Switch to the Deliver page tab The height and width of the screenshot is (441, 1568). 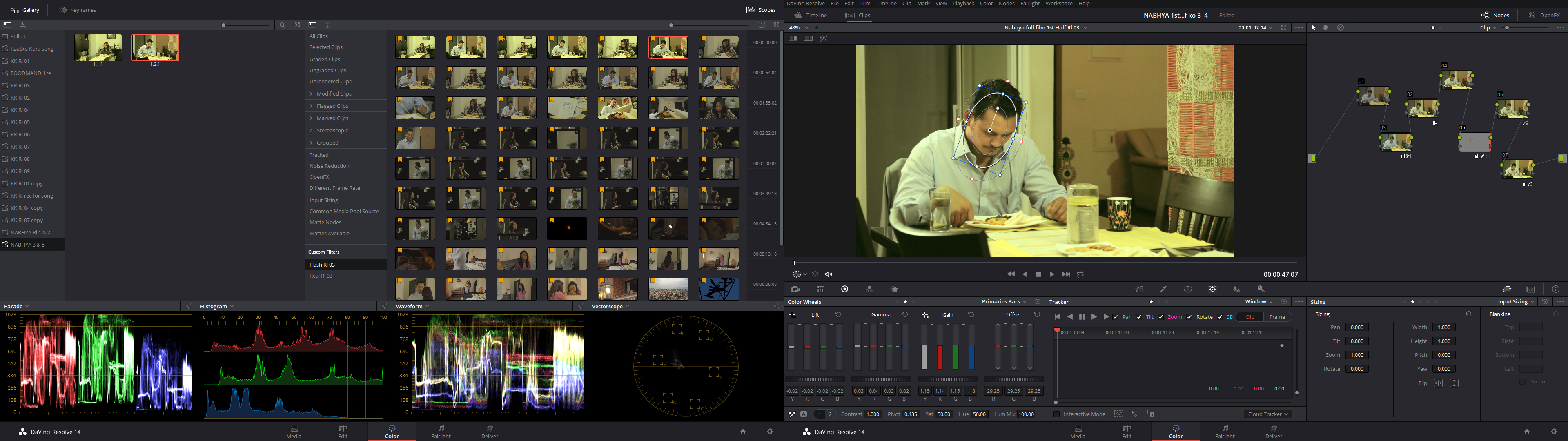(x=1274, y=431)
